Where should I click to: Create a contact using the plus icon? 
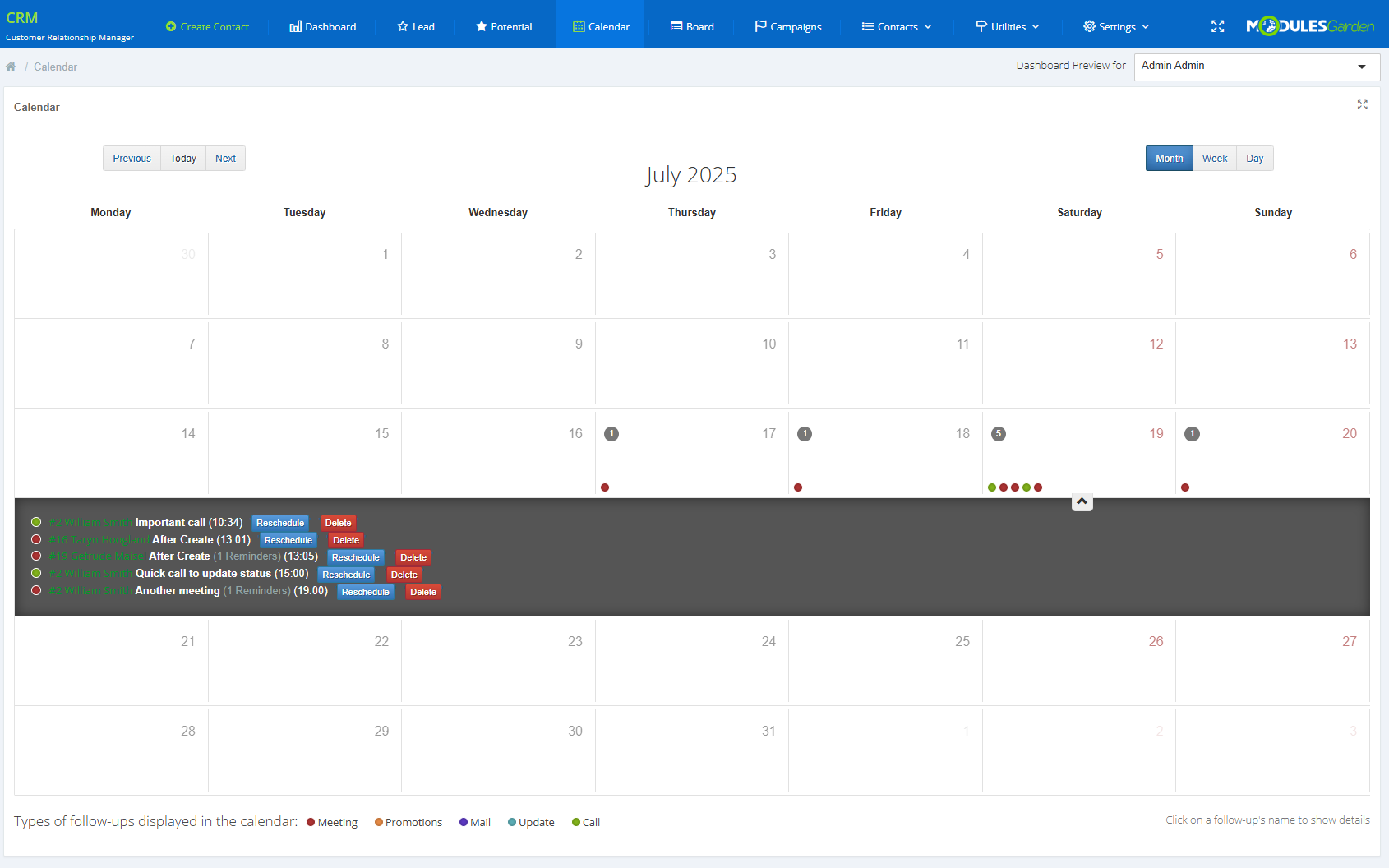coord(169,26)
